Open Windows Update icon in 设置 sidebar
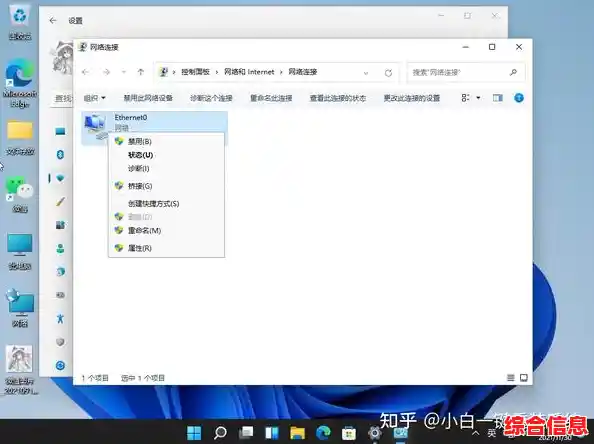Viewport: 594px width, 444px height. point(60,366)
